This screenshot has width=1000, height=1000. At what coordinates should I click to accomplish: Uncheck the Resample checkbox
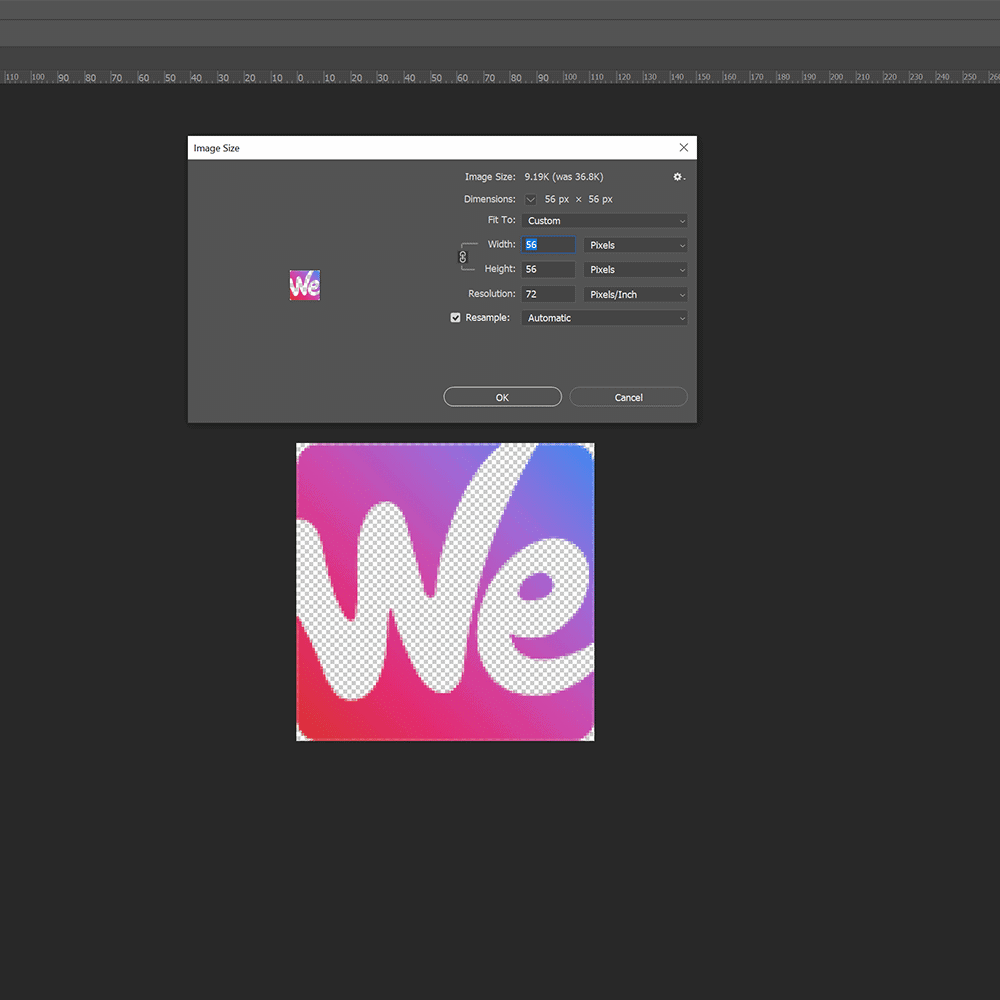click(x=455, y=318)
